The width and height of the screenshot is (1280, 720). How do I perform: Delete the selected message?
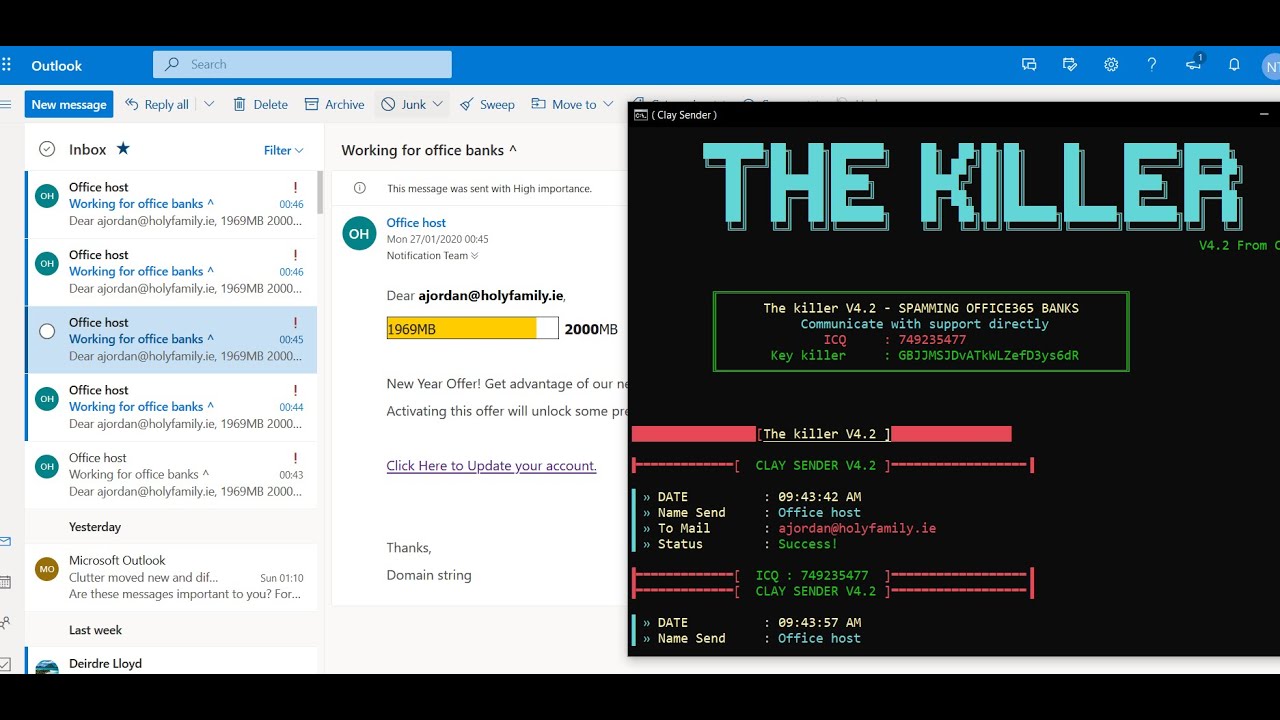tap(260, 104)
